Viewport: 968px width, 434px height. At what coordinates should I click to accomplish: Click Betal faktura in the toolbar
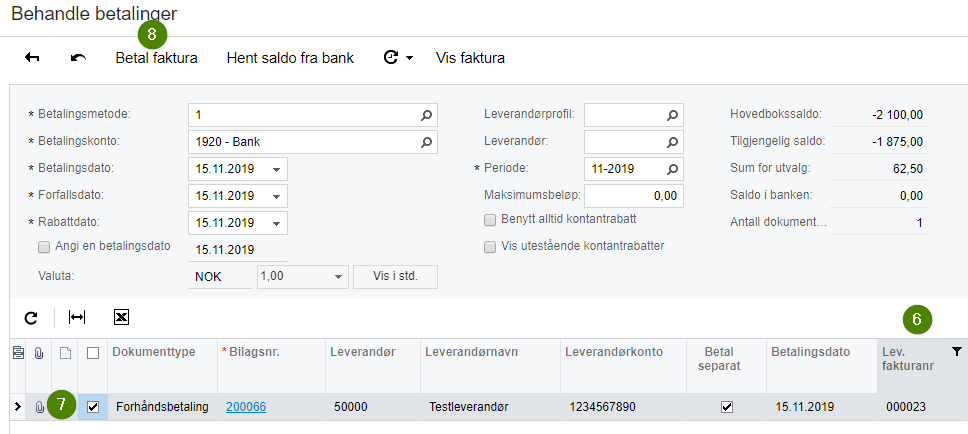pyautogui.click(x=156, y=58)
